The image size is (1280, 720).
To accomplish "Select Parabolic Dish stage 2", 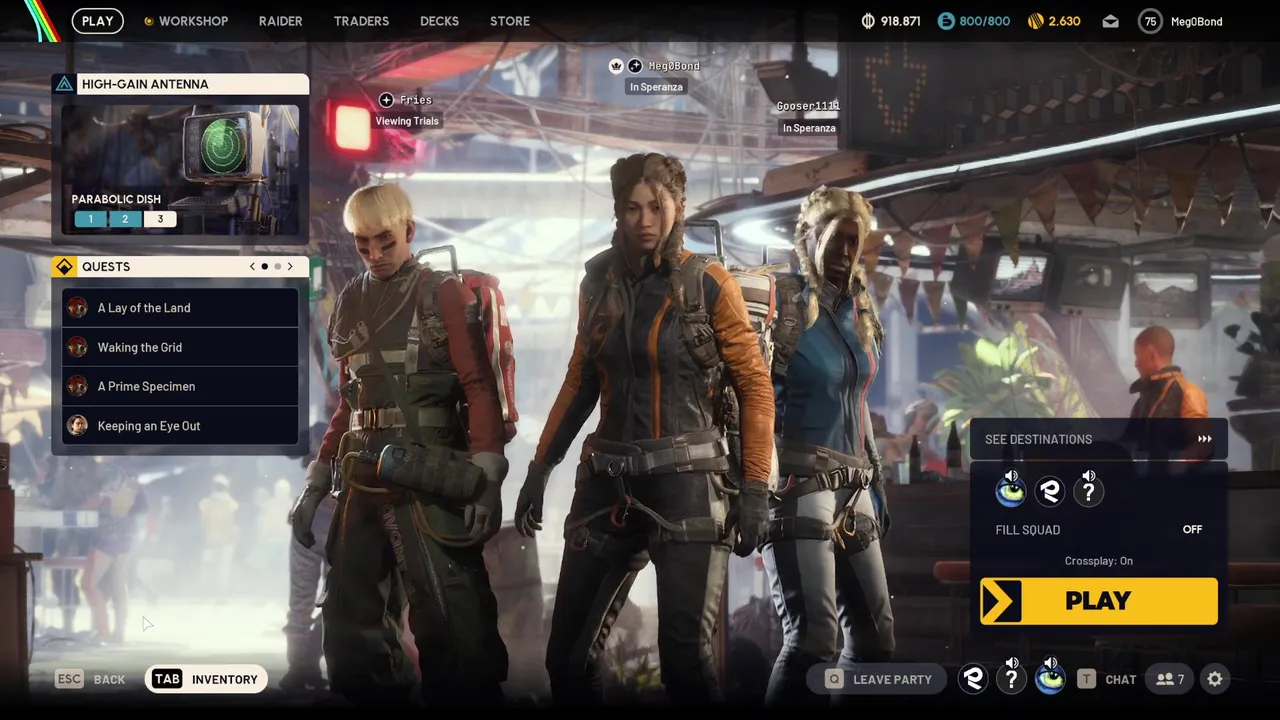I will click(x=125, y=219).
